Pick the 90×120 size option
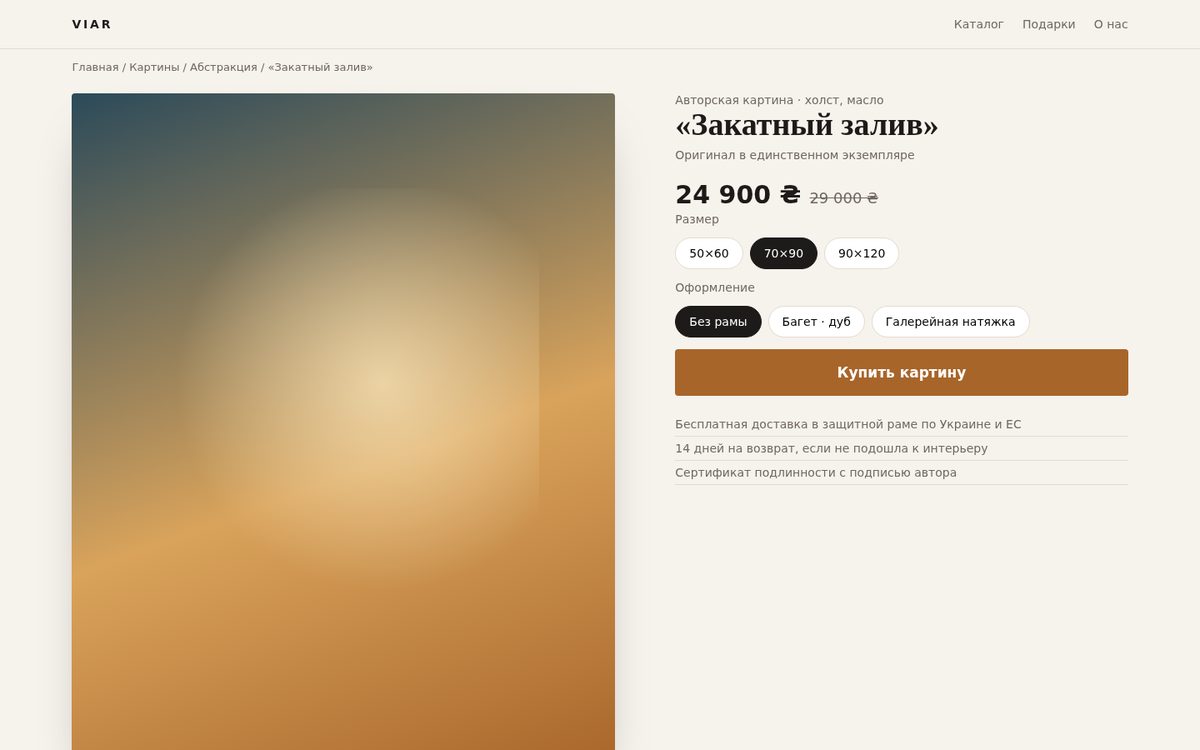The width and height of the screenshot is (1200, 750). (861, 253)
